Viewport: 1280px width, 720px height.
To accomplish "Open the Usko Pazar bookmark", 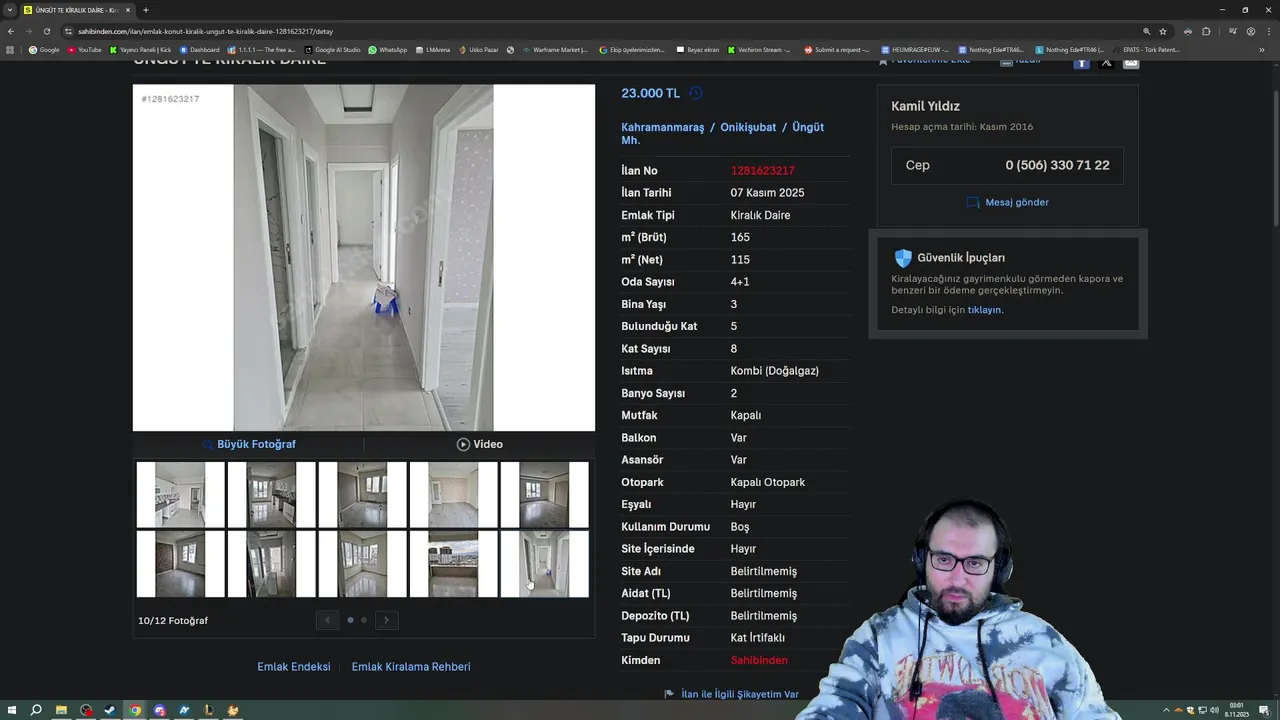I will (479, 49).
